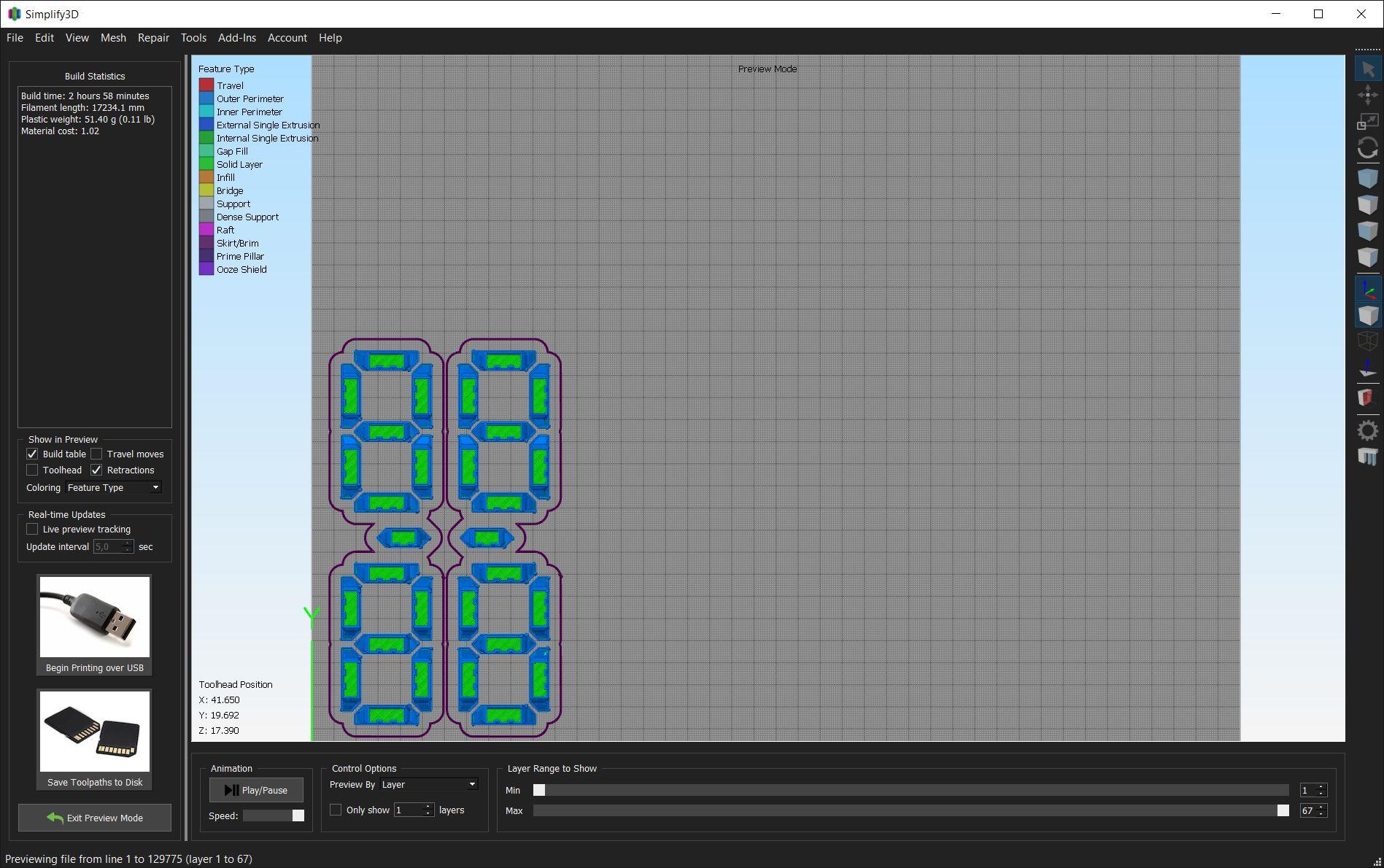Screen dimensions: 1384x868
Task: Select the arrow selection tool
Action: tap(1367, 69)
